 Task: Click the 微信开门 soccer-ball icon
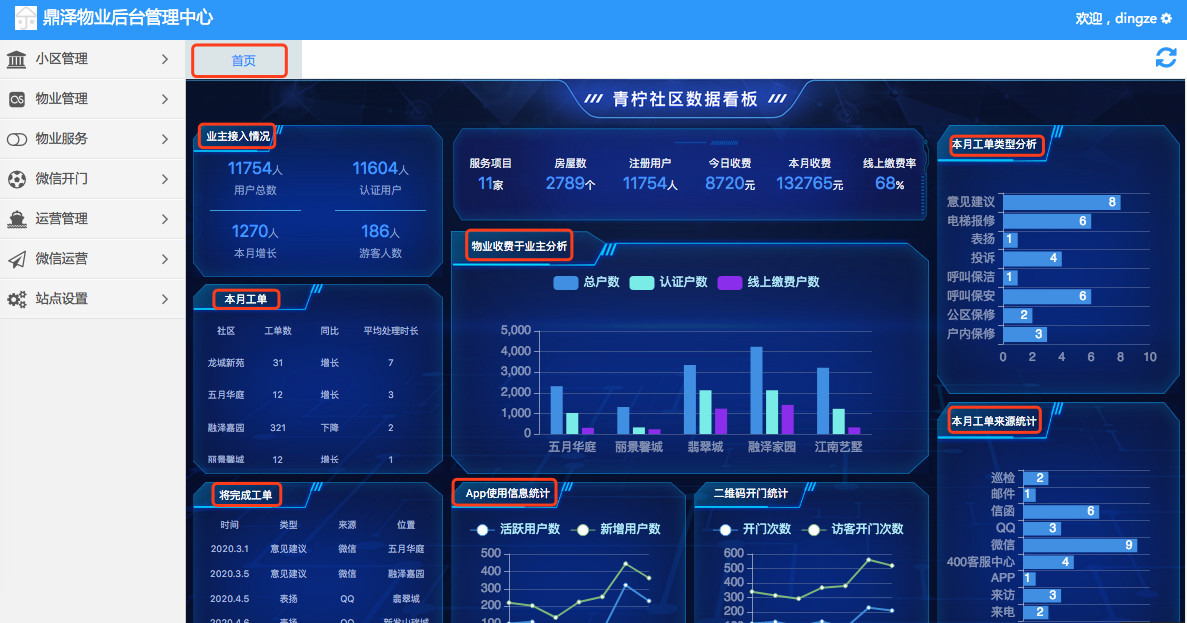[17, 179]
